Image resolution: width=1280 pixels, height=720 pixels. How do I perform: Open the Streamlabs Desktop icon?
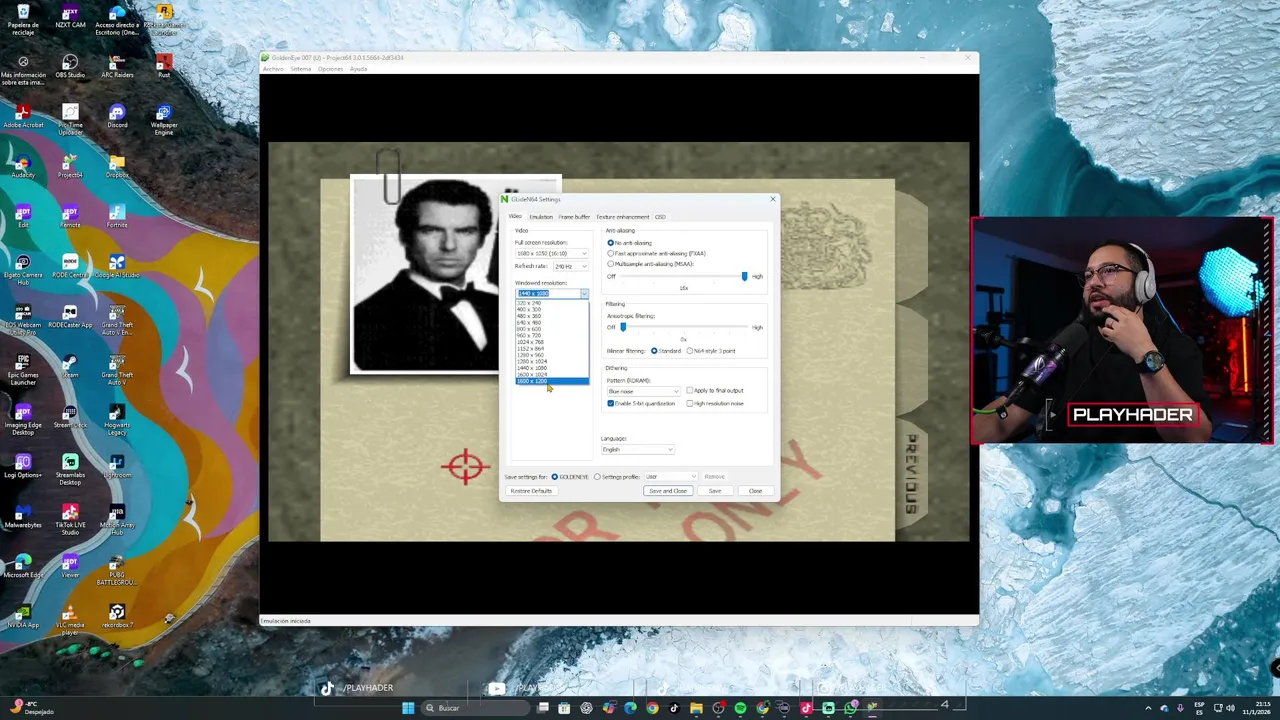pos(70,470)
